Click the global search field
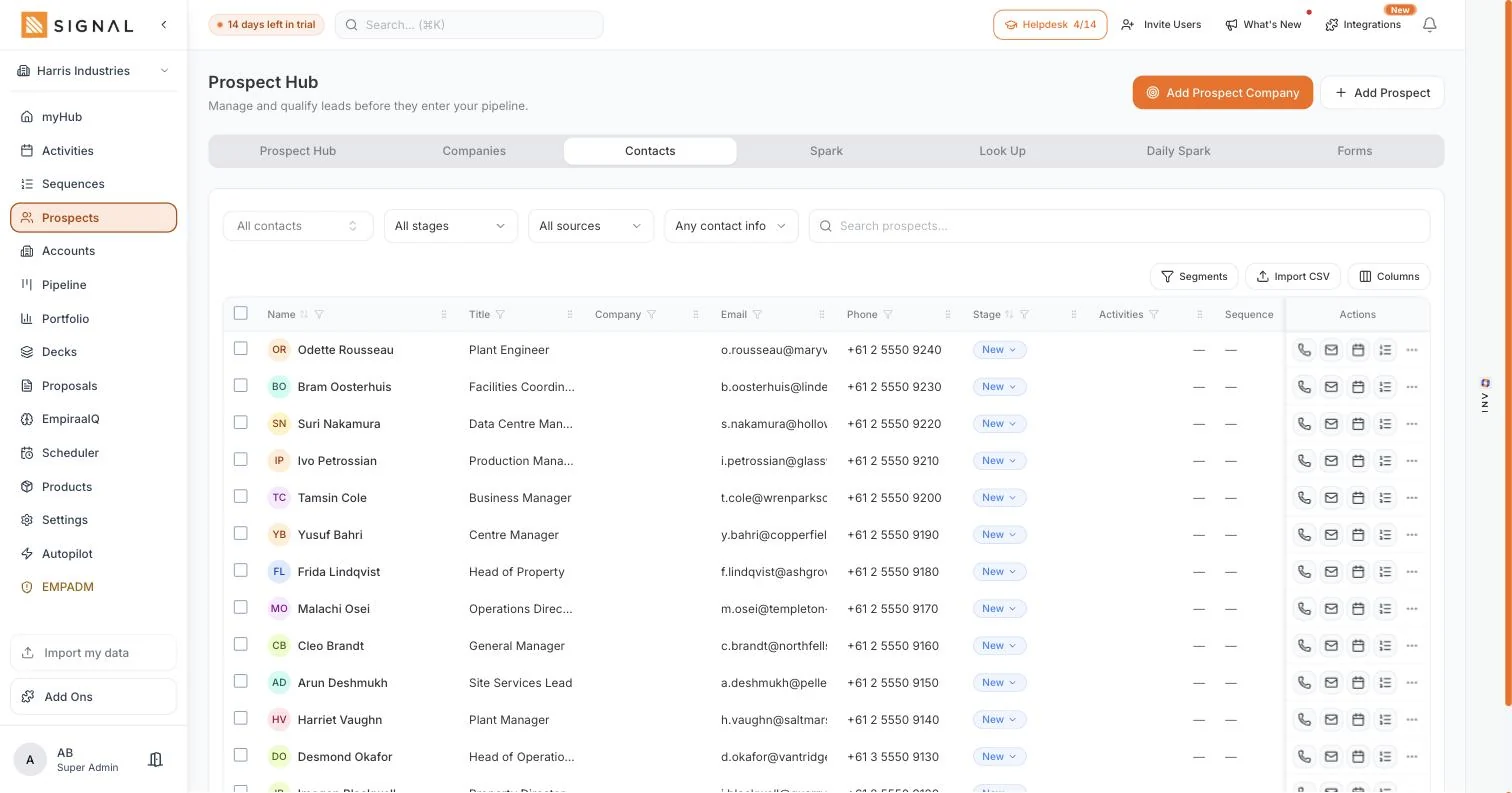The height and width of the screenshot is (793, 1512). pyautogui.click(x=469, y=25)
